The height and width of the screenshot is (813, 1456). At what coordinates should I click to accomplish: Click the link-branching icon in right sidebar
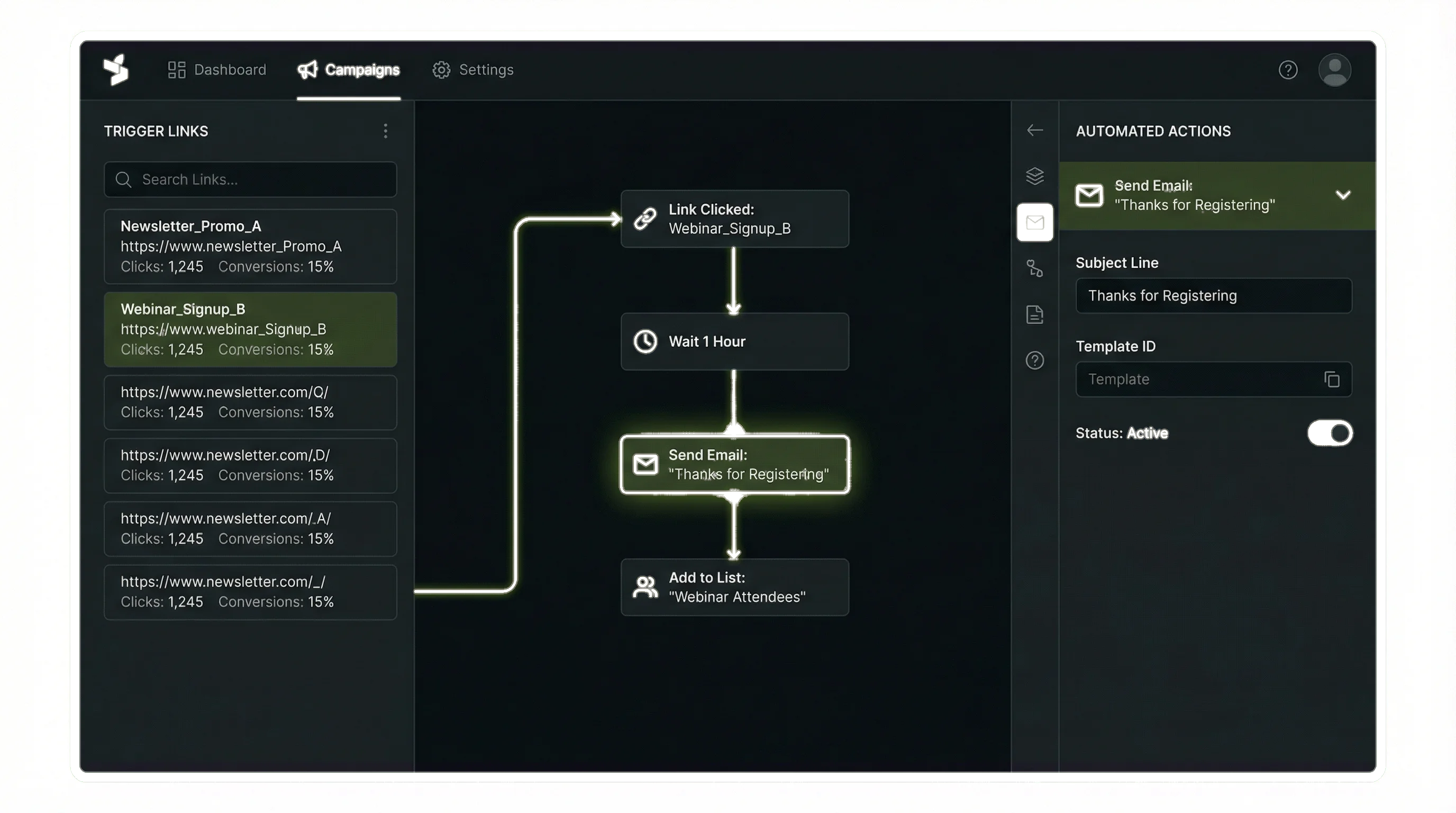(x=1034, y=268)
